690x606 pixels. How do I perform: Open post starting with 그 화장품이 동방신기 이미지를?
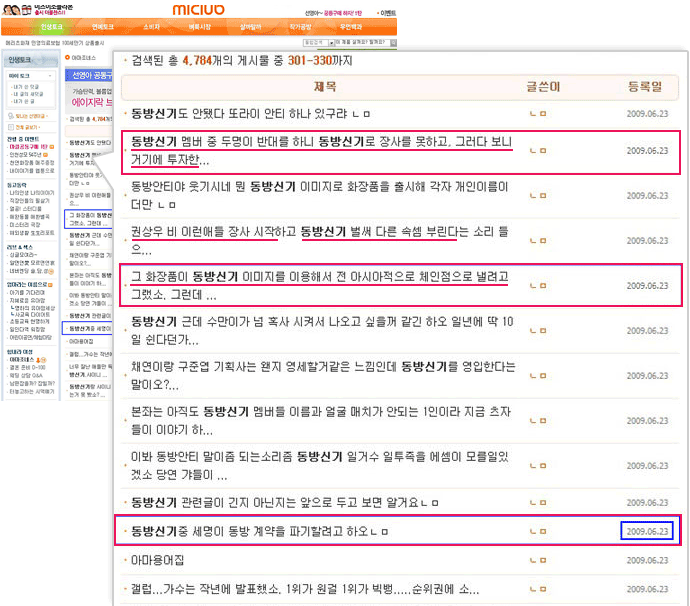point(320,275)
